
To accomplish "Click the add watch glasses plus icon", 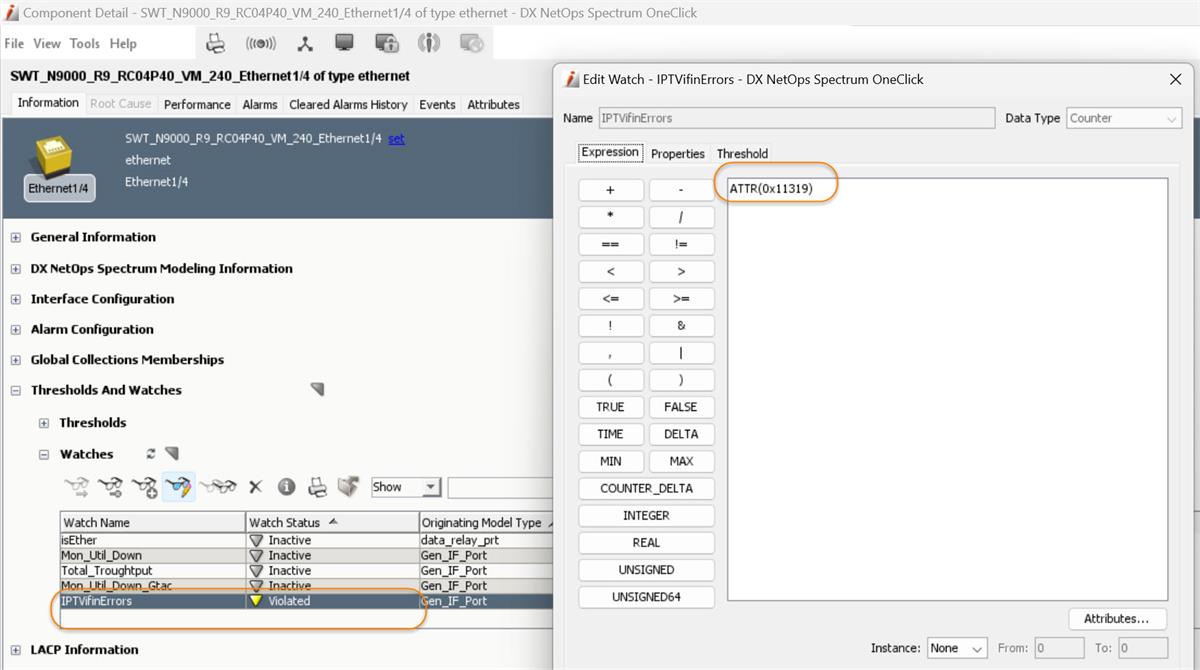I will [144, 487].
